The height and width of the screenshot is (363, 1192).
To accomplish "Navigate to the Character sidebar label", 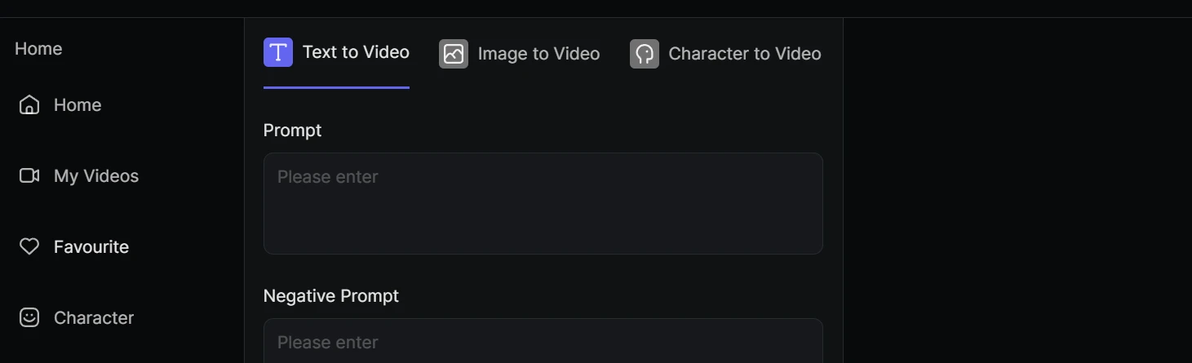I will tap(94, 317).
